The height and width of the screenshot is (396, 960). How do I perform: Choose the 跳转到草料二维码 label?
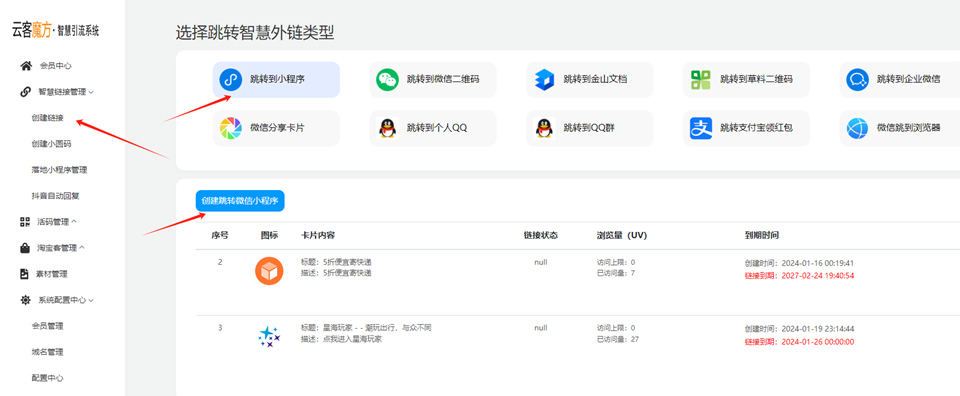click(x=757, y=80)
